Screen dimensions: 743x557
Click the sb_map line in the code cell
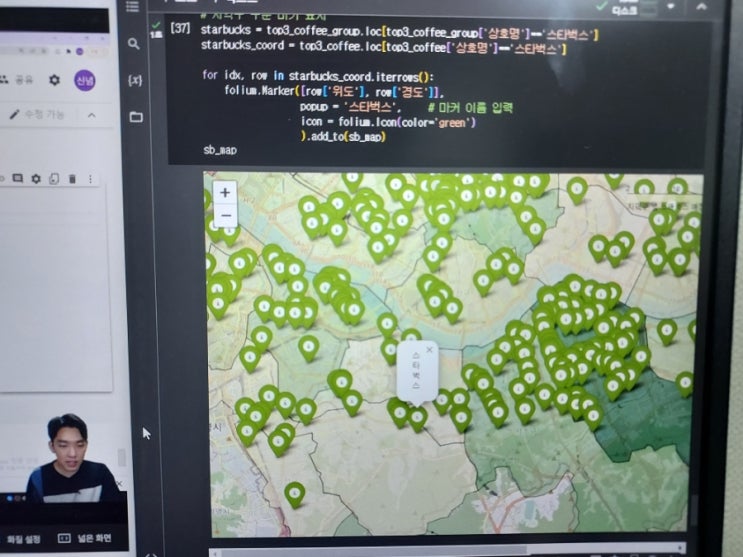[220, 150]
